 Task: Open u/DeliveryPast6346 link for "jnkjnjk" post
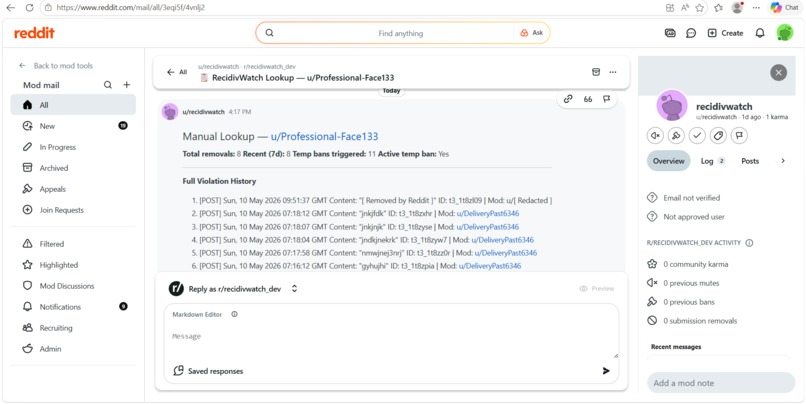click(488, 227)
